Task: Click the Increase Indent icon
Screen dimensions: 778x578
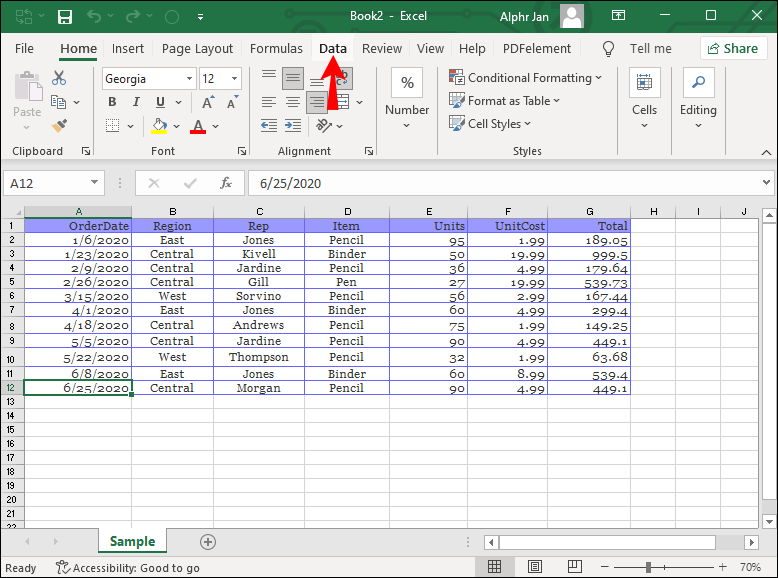Action: (294, 126)
